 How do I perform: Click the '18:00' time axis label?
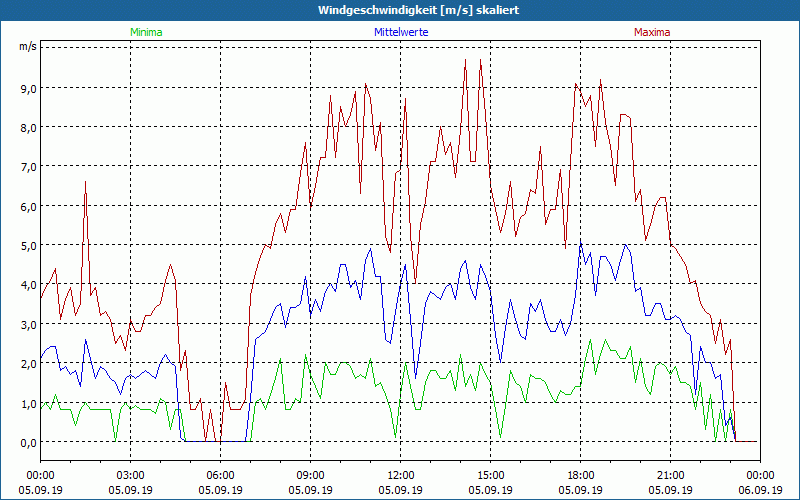pyautogui.click(x=581, y=476)
